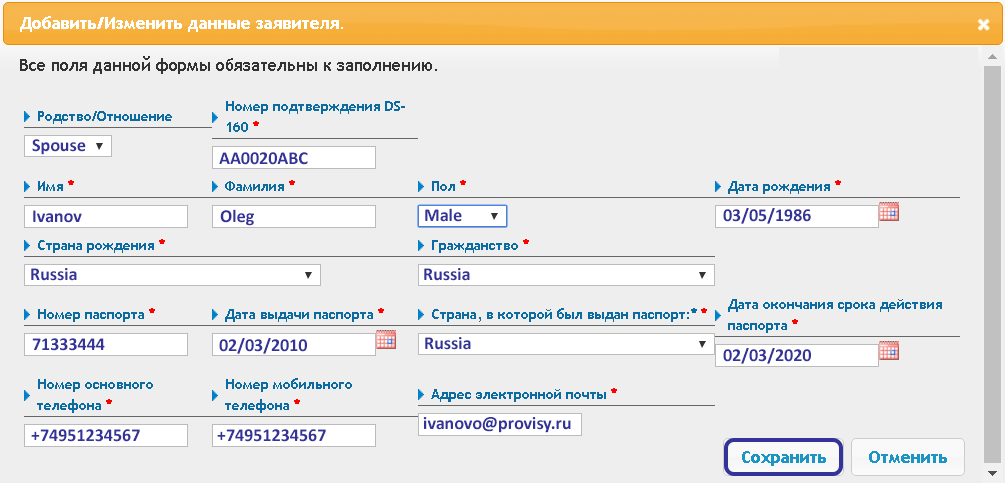Click the Сохранить button

pyautogui.click(x=783, y=457)
